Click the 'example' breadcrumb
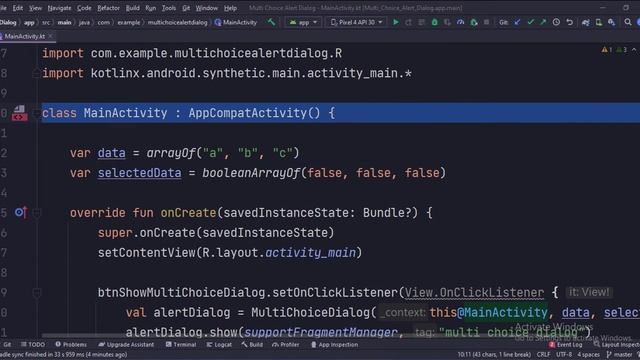Image resolution: width=640 pixels, height=360 pixels. point(129,22)
